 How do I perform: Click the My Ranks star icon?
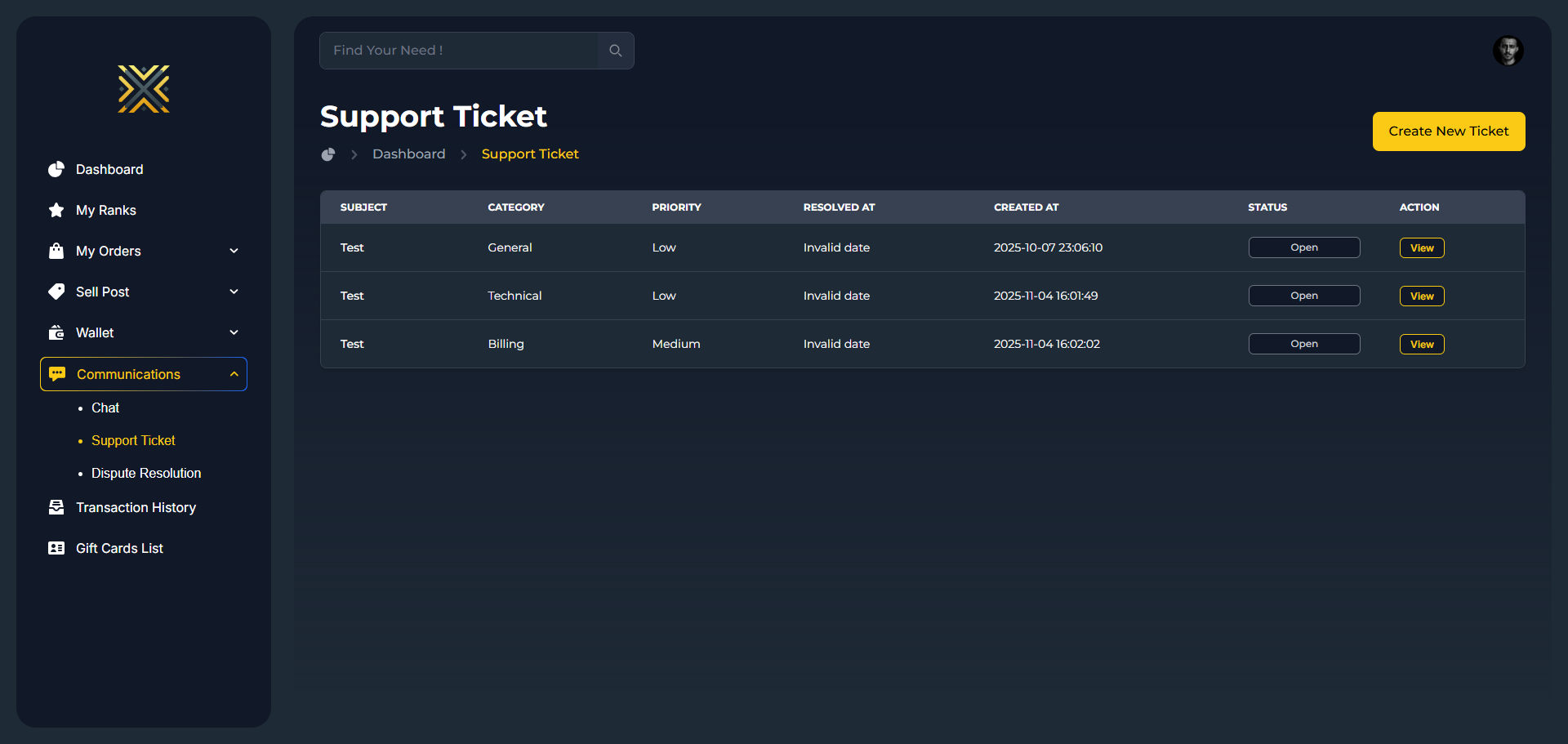click(56, 210)
